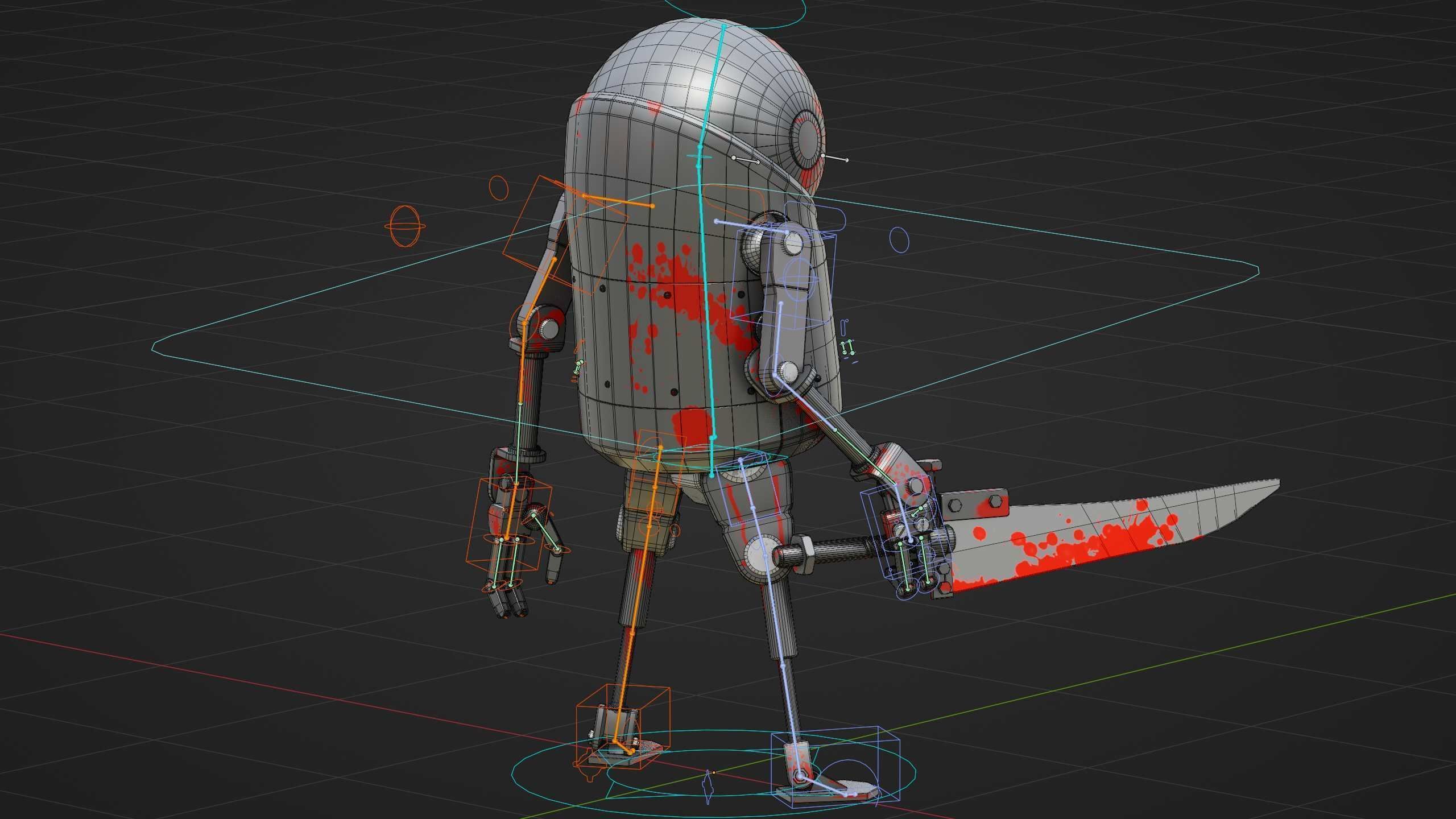Select blue circle control right of right shoulder

pos(899,239)
